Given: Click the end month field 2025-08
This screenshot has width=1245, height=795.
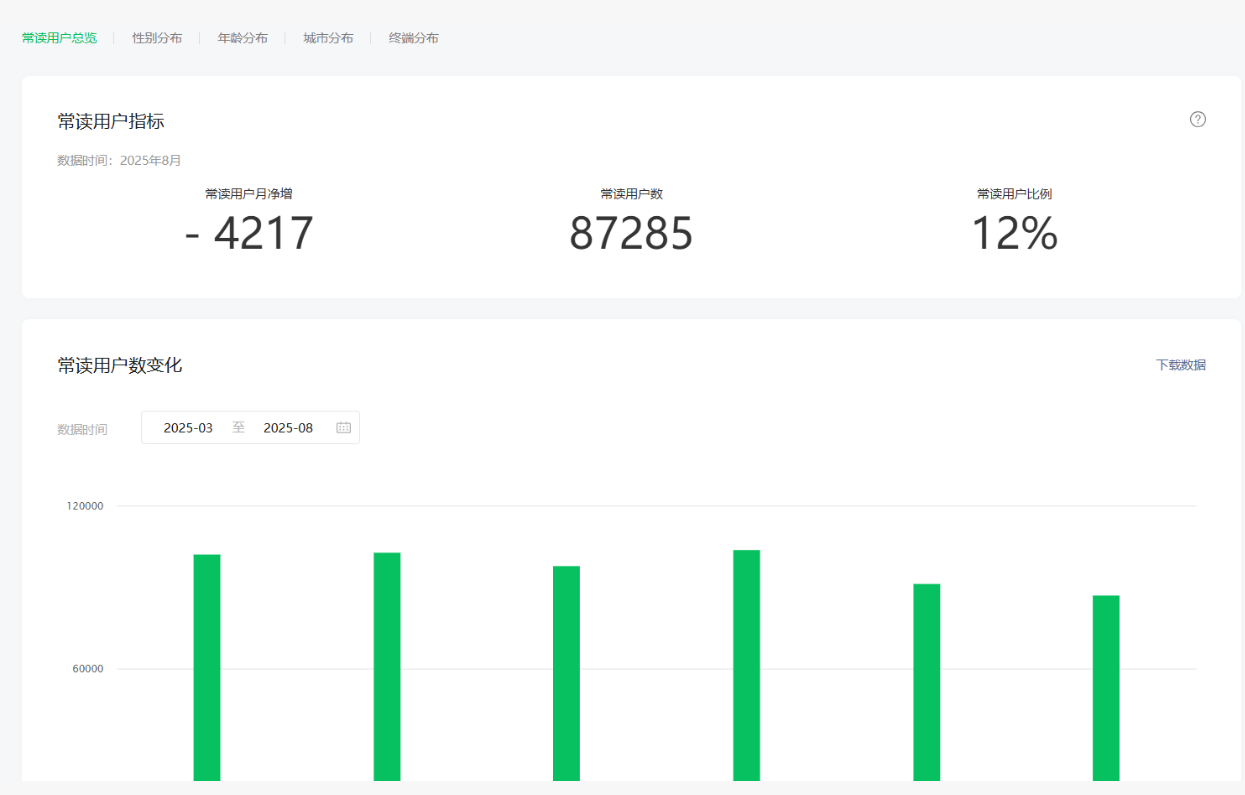Looking at the screenshot, I should (x=288, y=428).
